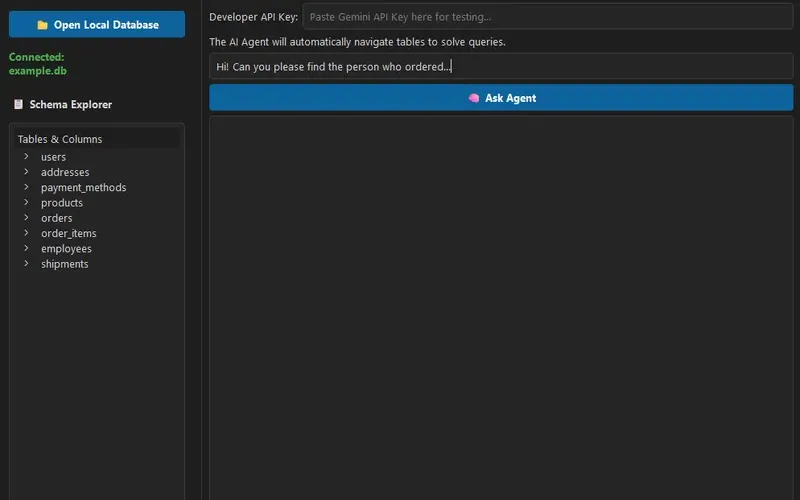Click the AI Agent description text
Screen dimensions: 800x500
tap(357, 42)
